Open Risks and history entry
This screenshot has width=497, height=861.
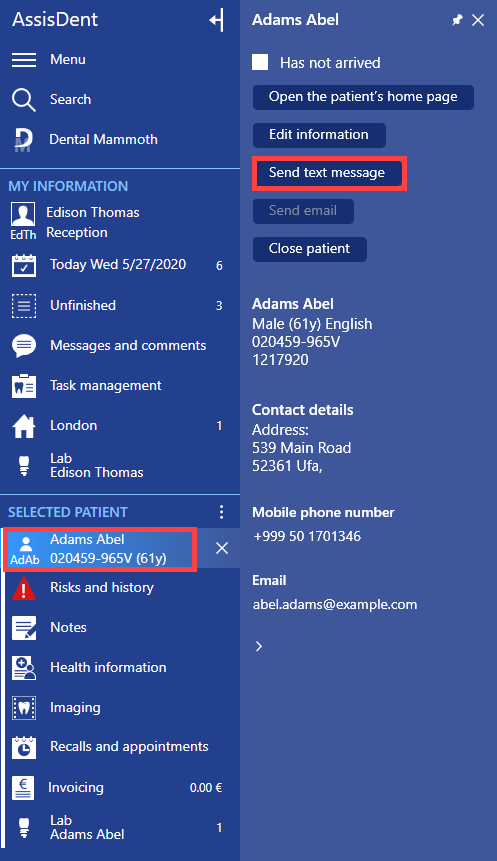[102, 588]
